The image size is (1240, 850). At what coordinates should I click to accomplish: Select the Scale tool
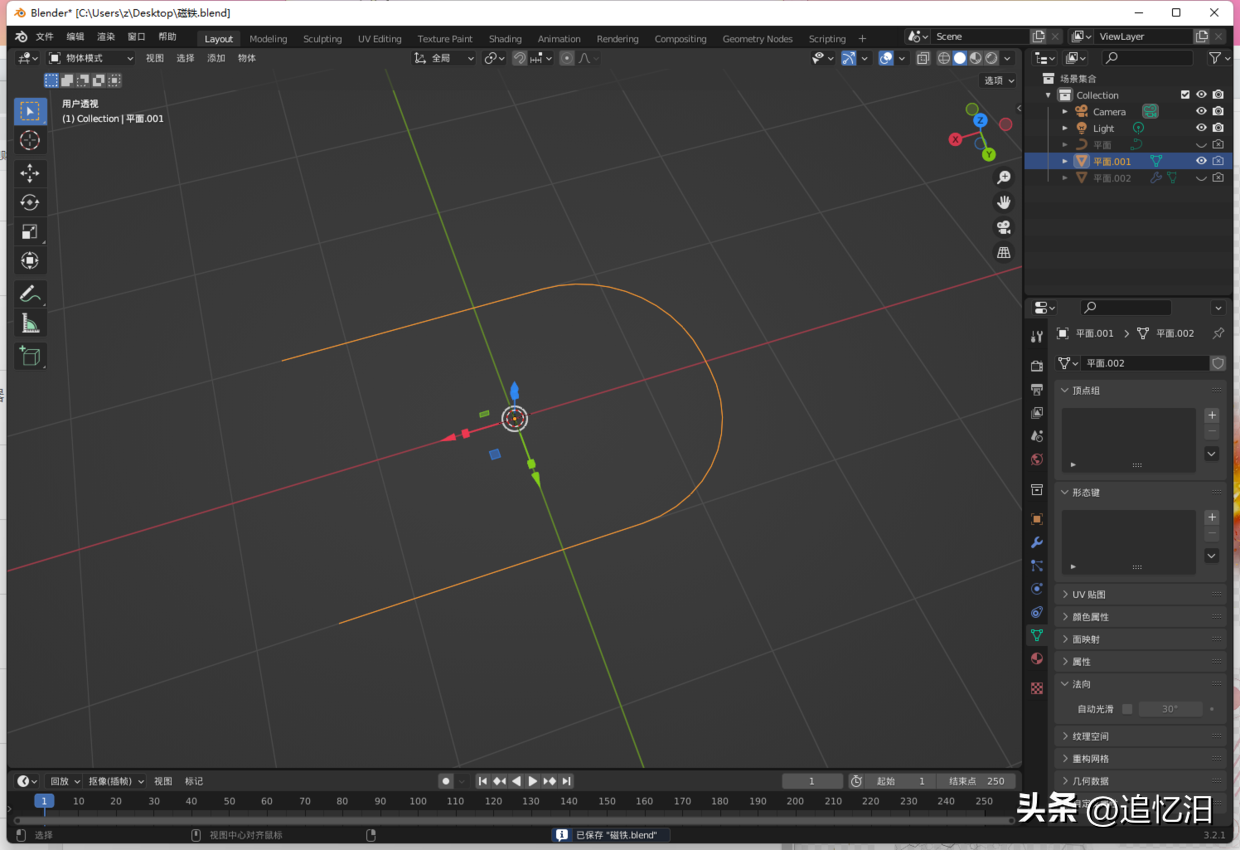(30, 231)
